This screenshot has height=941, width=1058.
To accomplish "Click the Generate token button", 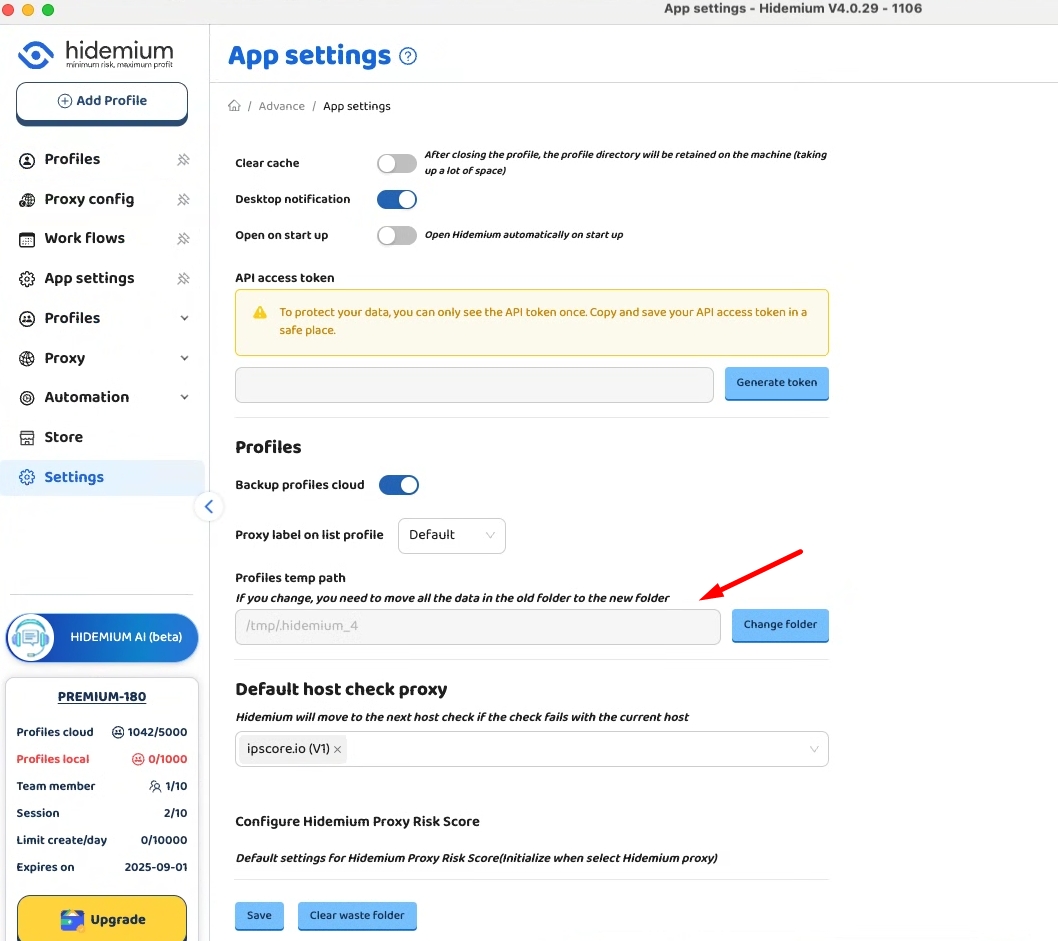I will (776, 383).
